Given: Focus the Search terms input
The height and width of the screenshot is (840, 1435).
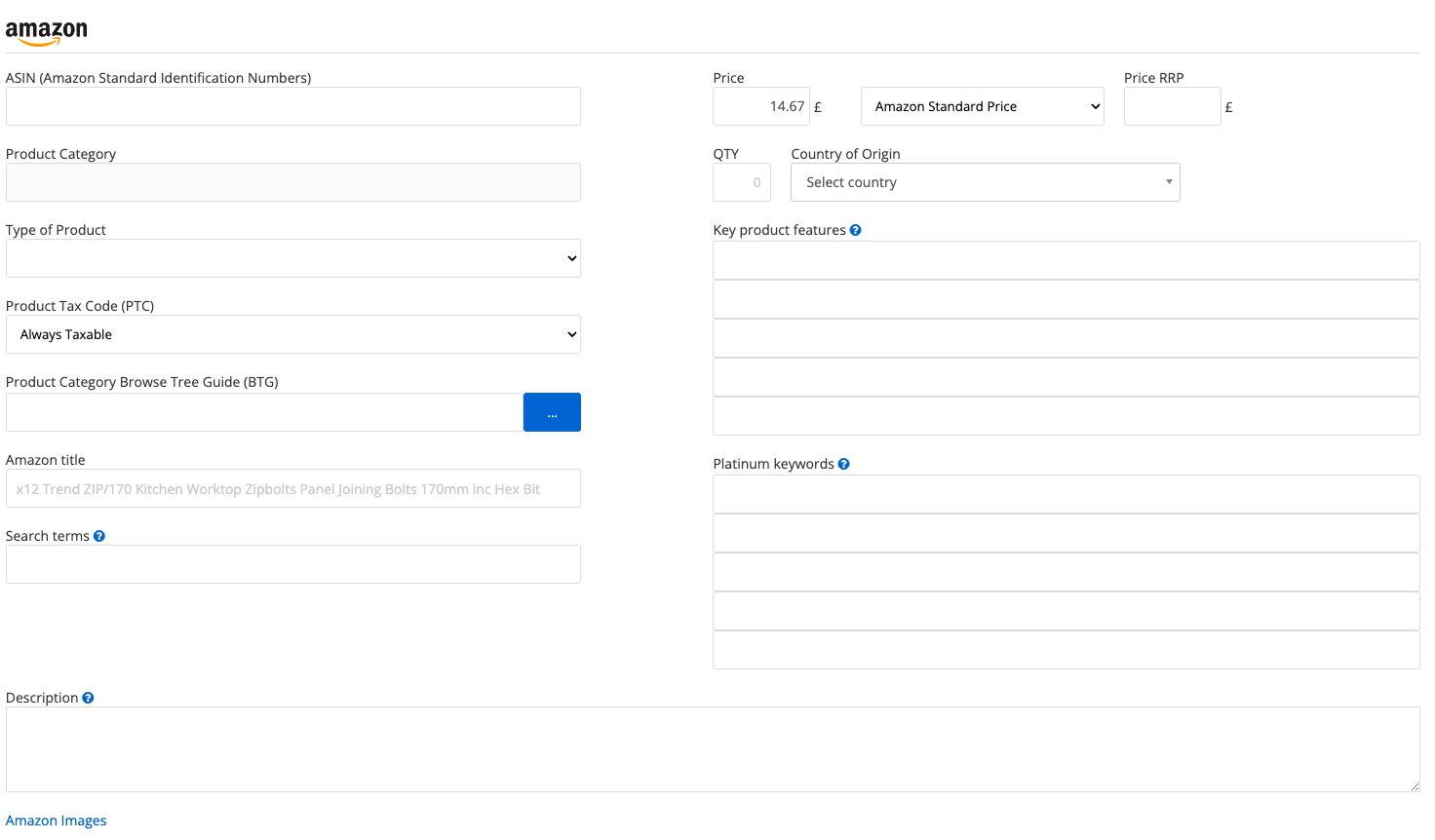Looking at the screenshot, I should [293, 564].
